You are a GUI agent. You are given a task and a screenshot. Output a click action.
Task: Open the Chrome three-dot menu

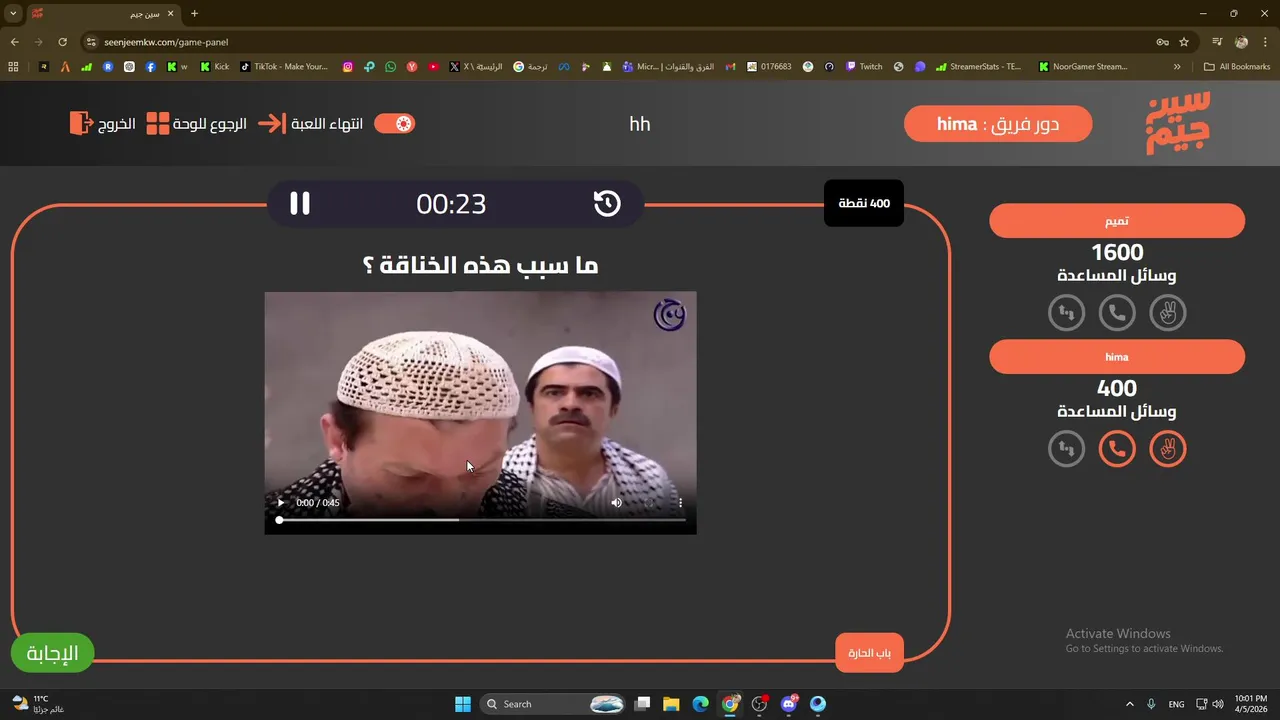(1265, 42)
